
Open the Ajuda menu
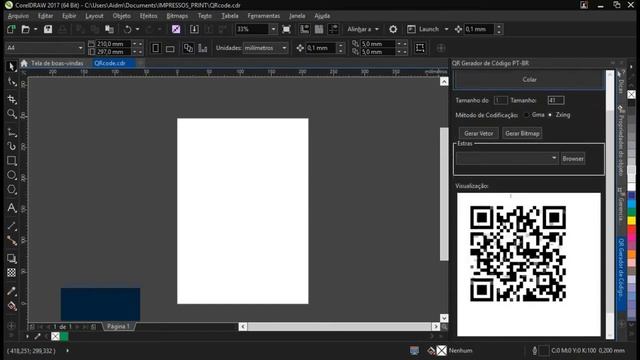[x=322, y=16]
